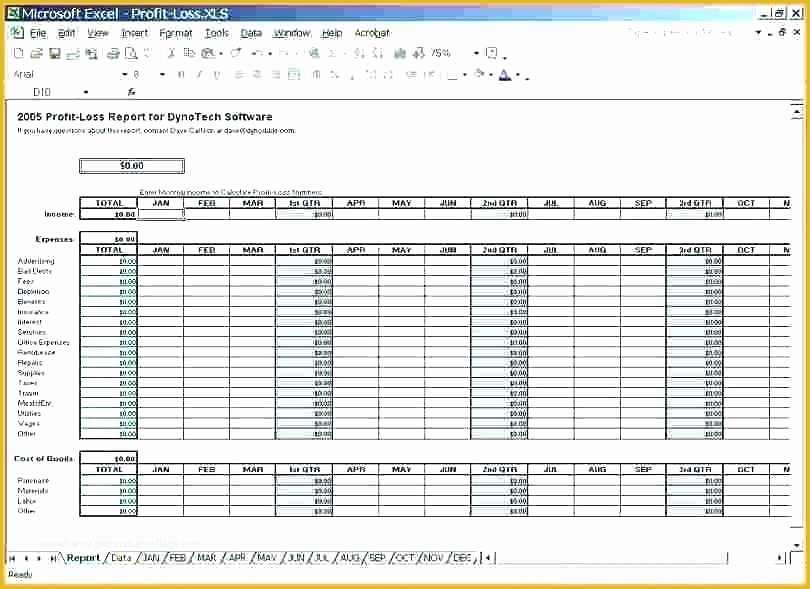Click the horizontal scrollbar left arrow

(x=488, y=558)
